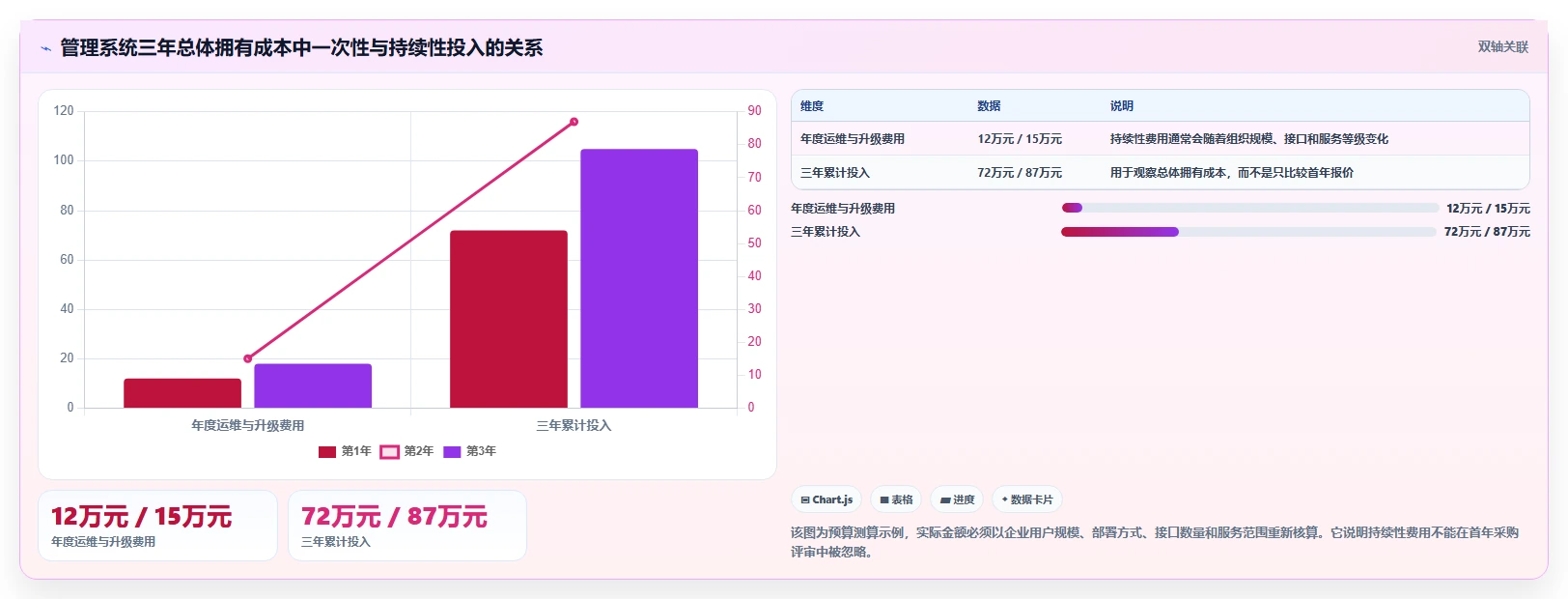
Task: Click the 三年累计投入 progress bar
Action: pyautogui.click(x=1248, y=232)
